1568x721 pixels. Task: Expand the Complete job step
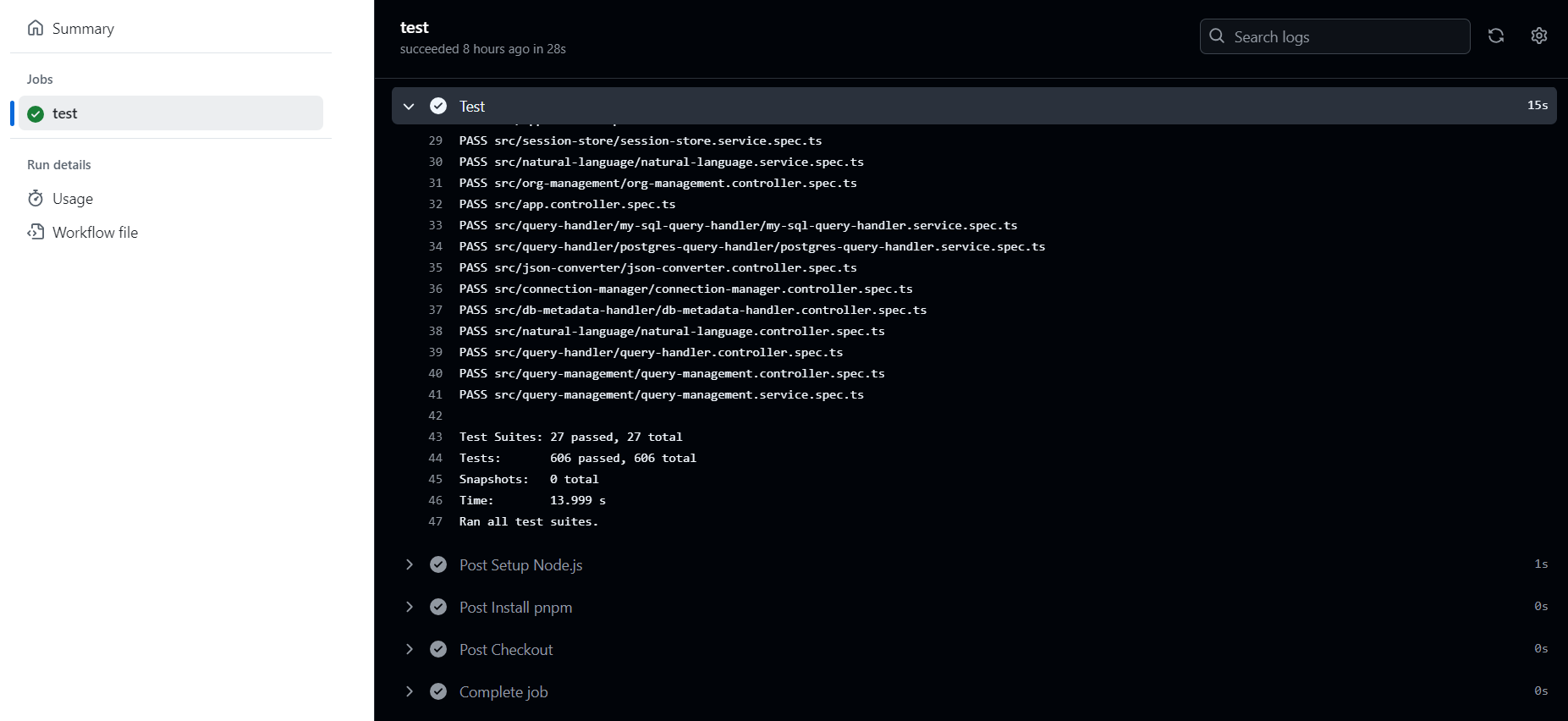pyautogui.click(x=410, y=691)
